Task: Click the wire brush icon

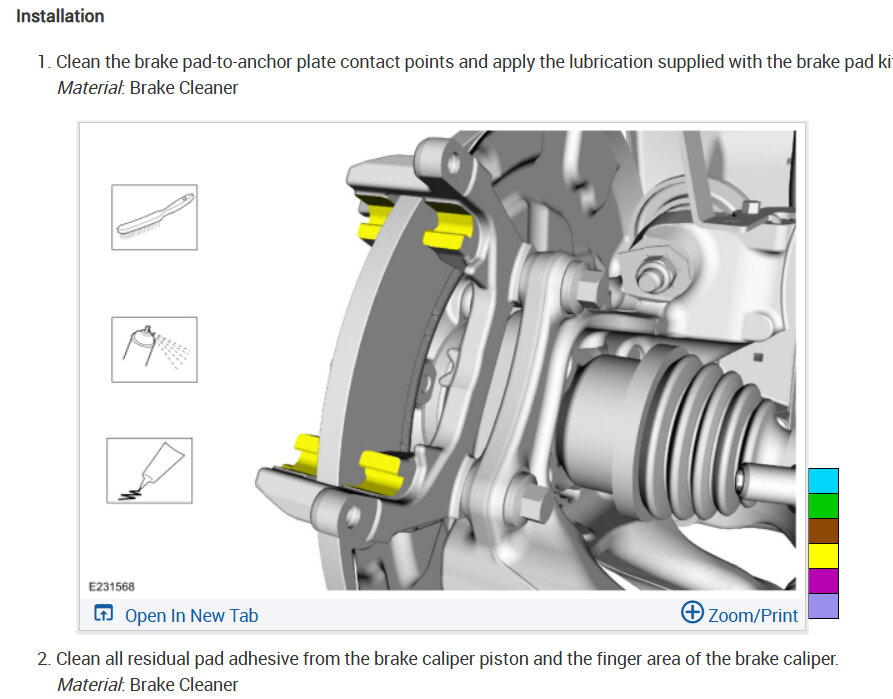Action: tap(154, 217)
